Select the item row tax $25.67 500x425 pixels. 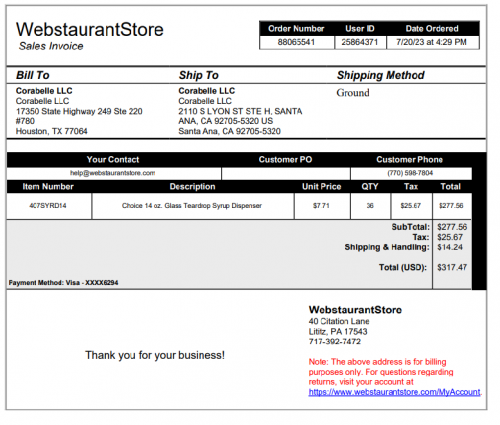coord(411,206)
